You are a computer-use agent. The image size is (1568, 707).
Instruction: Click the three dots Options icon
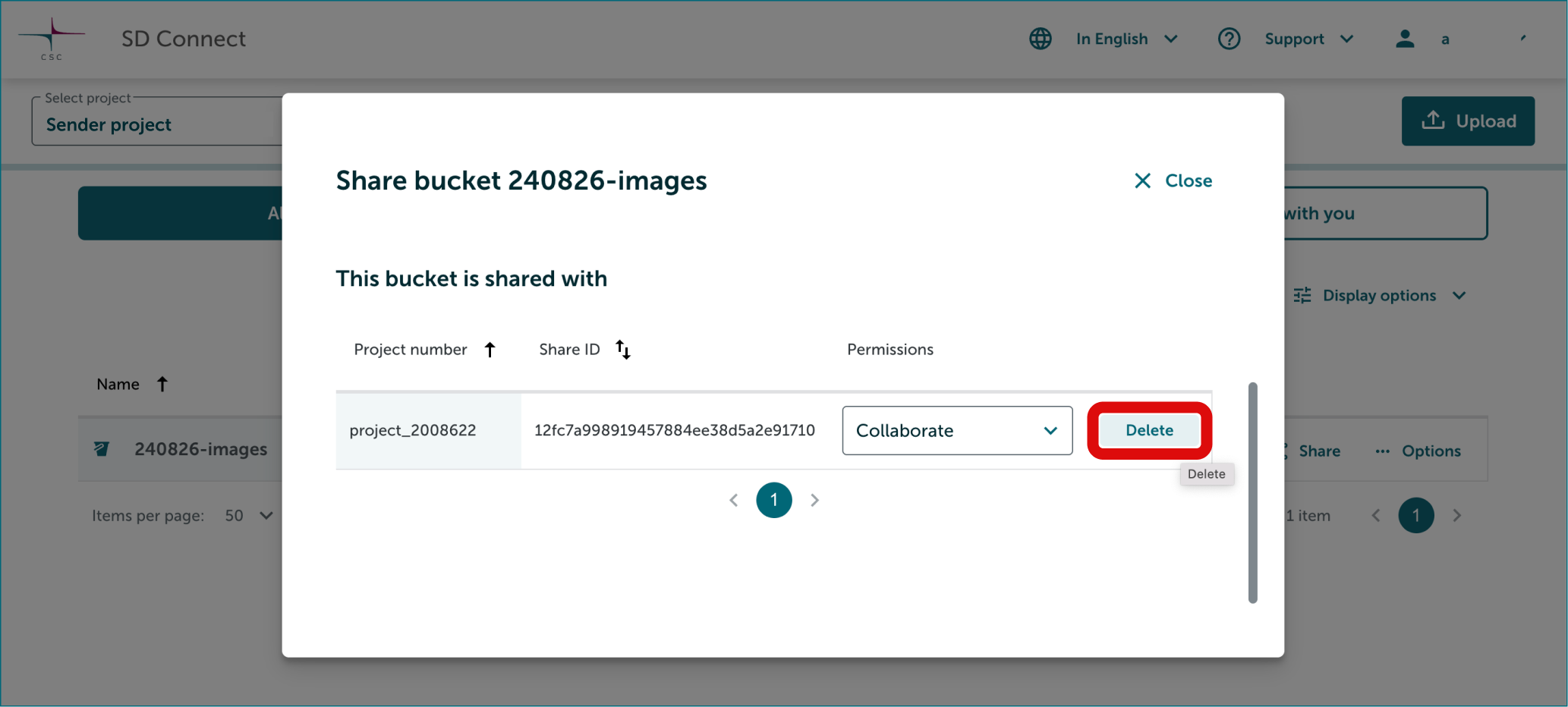click(x=1383, y=451)
